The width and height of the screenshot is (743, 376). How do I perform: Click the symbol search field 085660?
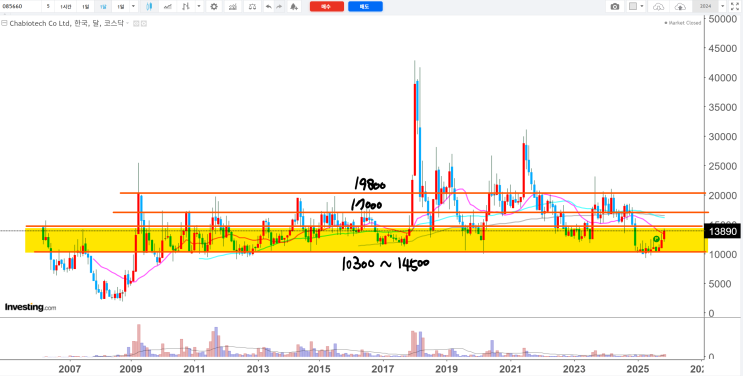pos(20,7)
